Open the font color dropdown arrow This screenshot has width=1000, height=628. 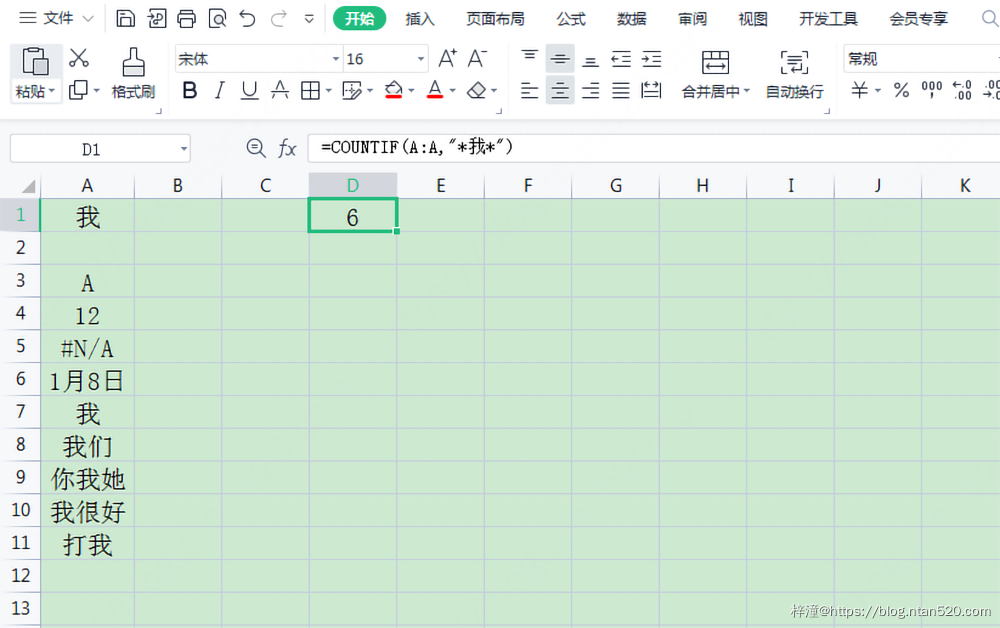point(453,91)
